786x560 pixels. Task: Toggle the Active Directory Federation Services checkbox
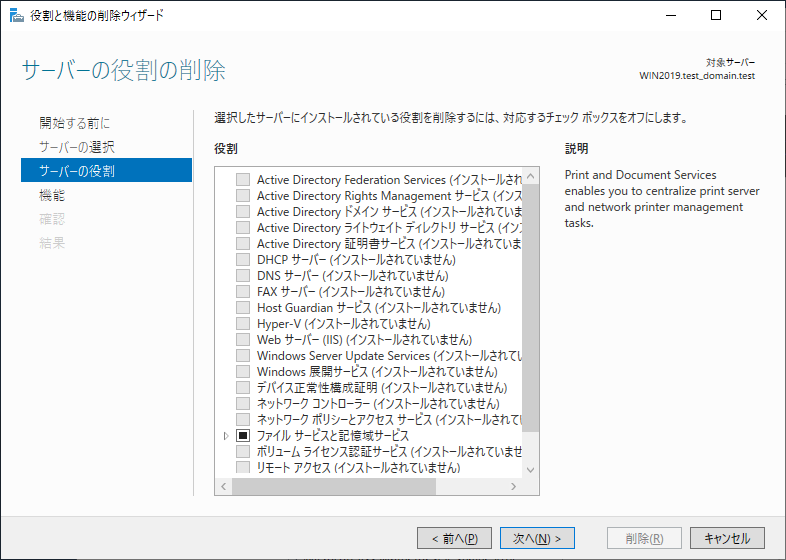pos(243,179)
